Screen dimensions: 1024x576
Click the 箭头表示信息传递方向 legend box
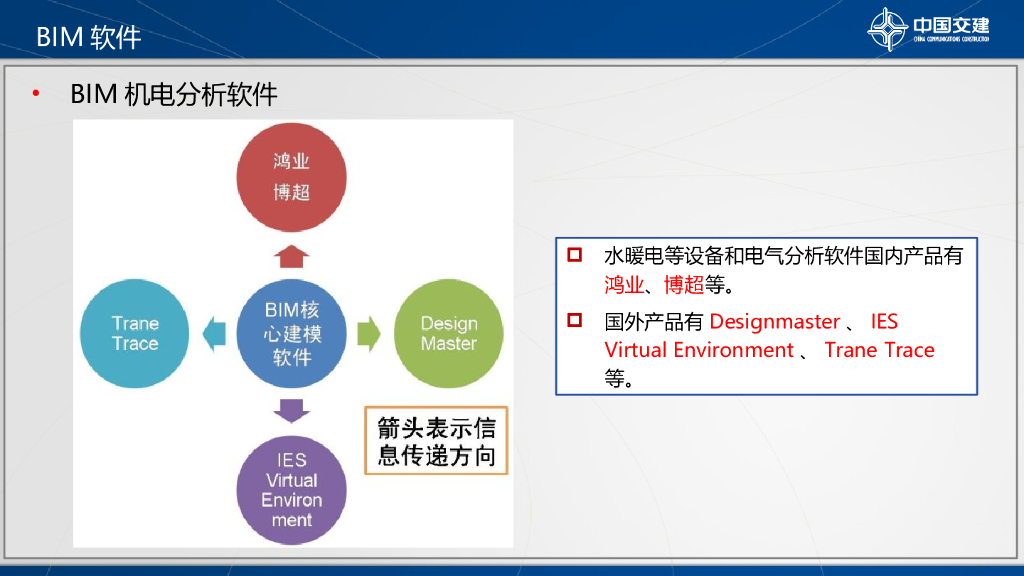tap(436, 441)
